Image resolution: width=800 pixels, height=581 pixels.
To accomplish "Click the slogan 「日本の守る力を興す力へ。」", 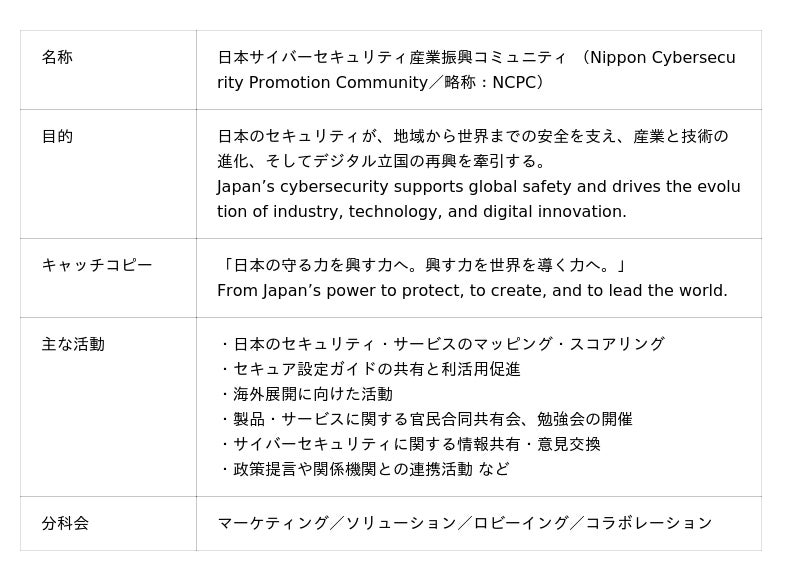I will click(x=423, y=266).
